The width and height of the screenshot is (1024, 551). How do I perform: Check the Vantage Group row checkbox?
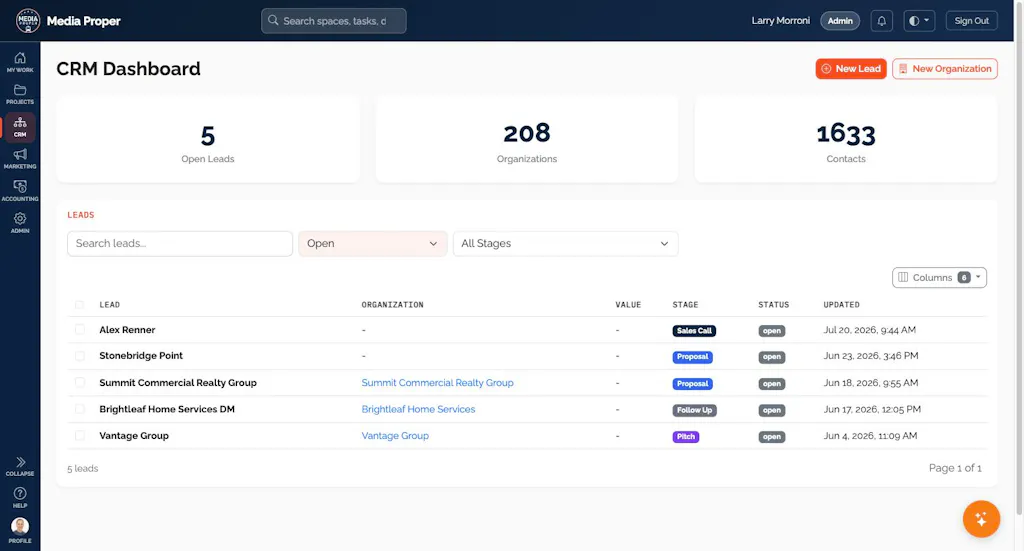(80, 435)
